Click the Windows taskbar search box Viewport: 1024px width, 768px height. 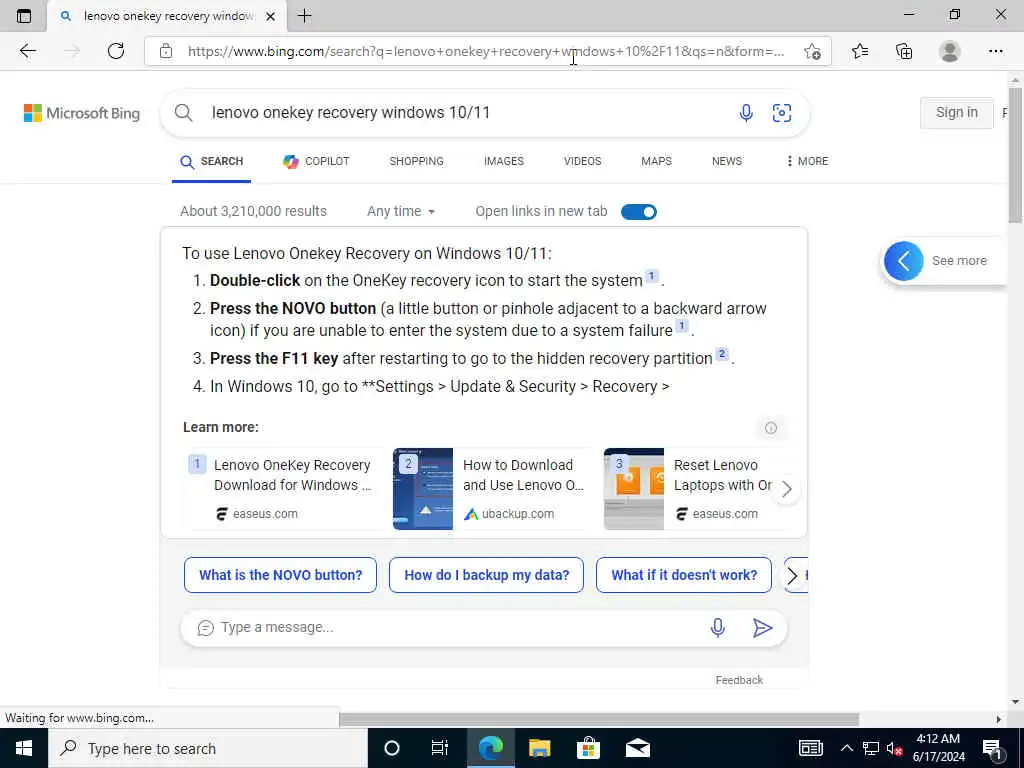(x=208, y=748)
